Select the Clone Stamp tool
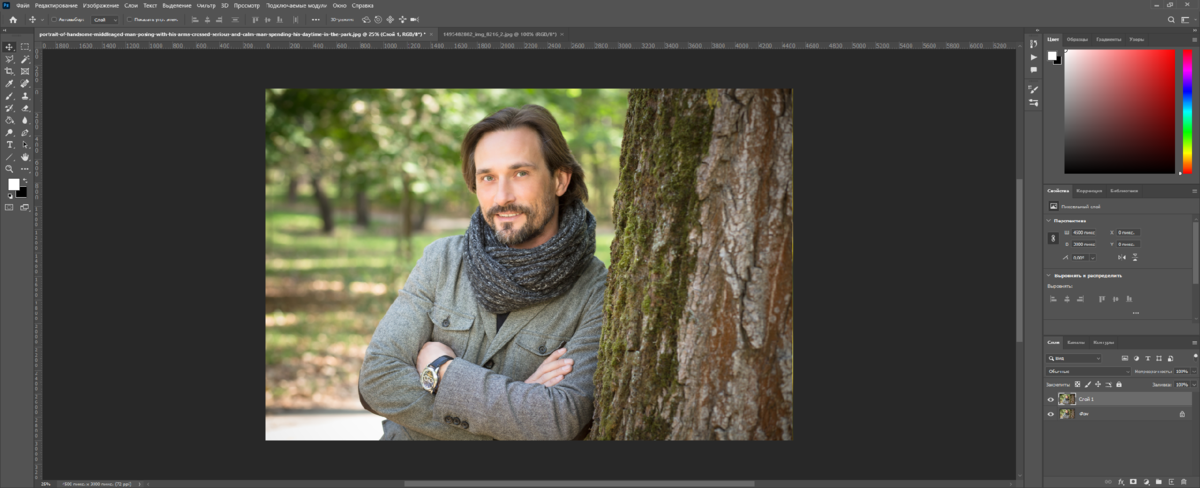Image resolution: width=1200 pixels, height=488 pixels. tap(25, 96)
